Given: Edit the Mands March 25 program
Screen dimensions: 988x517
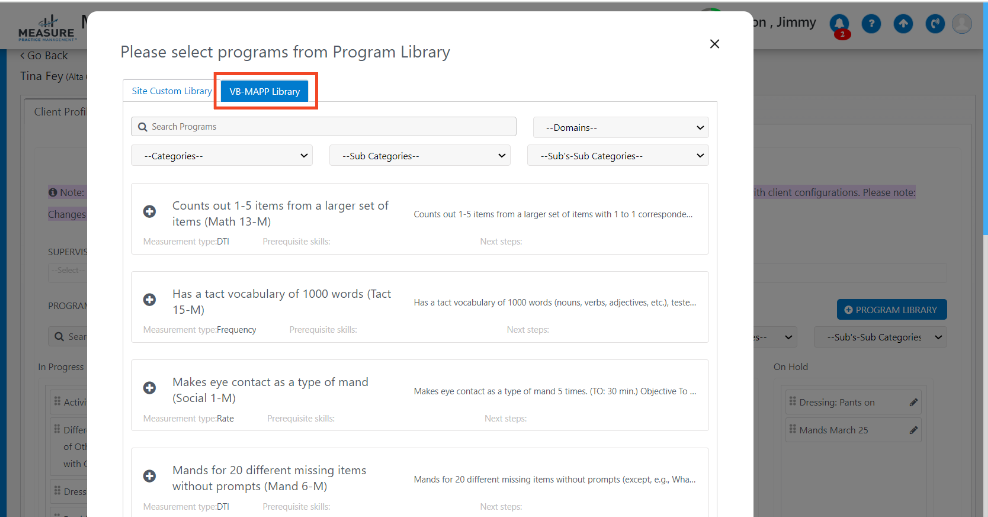Looking at the screenshot, I should coord(914,430).
